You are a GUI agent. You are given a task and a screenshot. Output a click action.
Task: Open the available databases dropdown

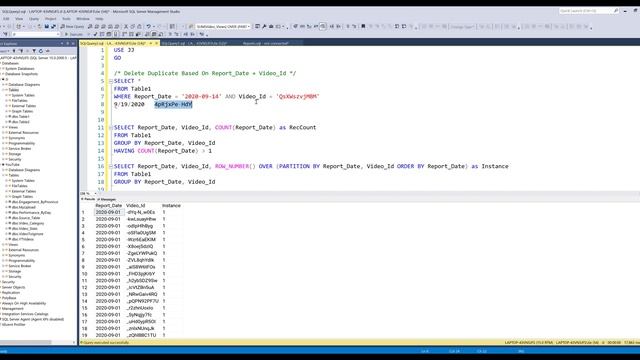coord(35,34)
